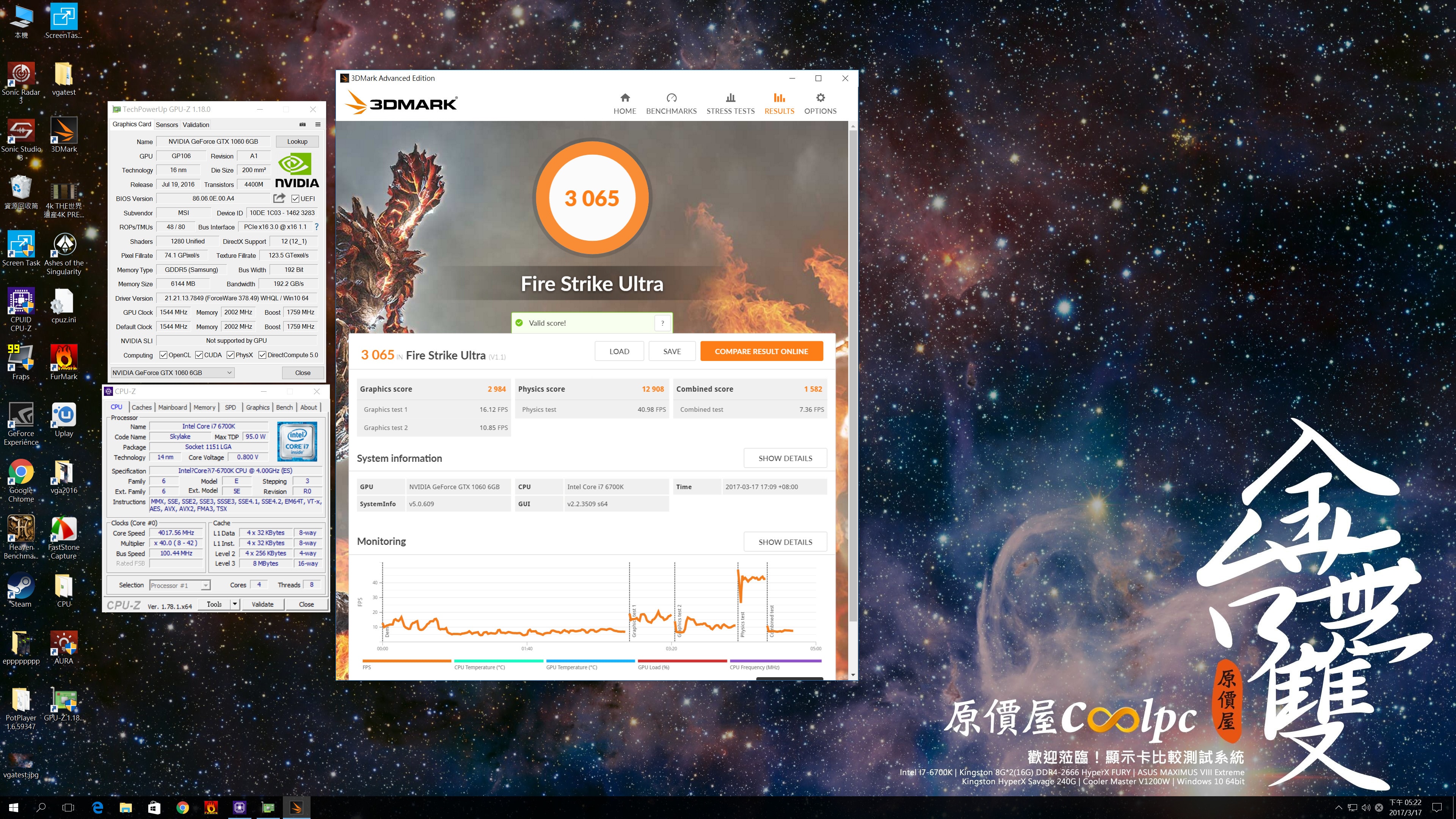The image size is (1456, 819).
Task: Open Heaven Benchmark desktop shortcut
Action: tap(21, 538)
